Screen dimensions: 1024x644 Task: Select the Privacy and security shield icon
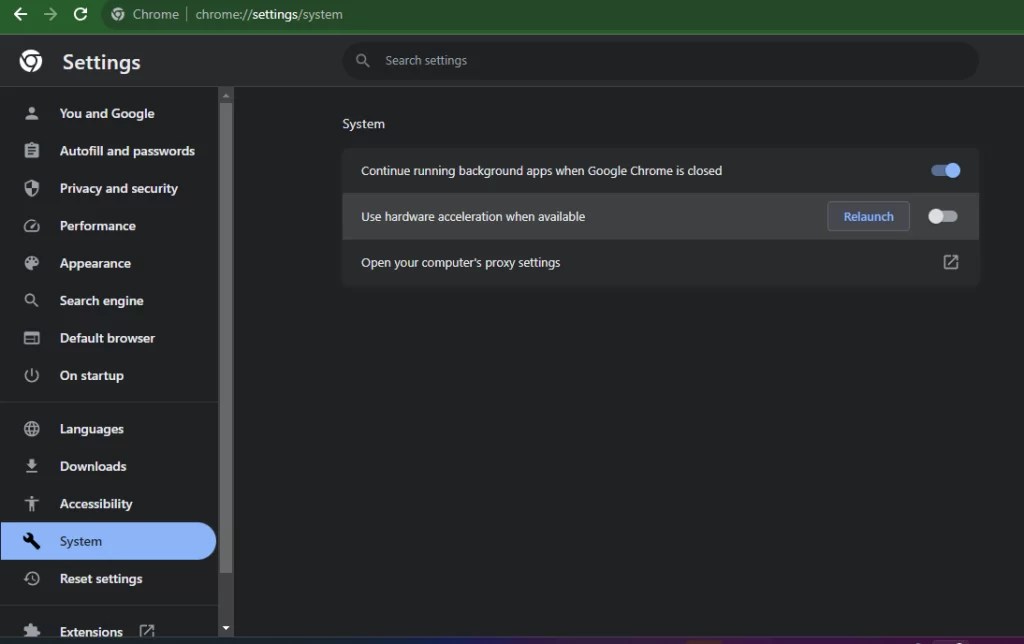coord(33,188)
